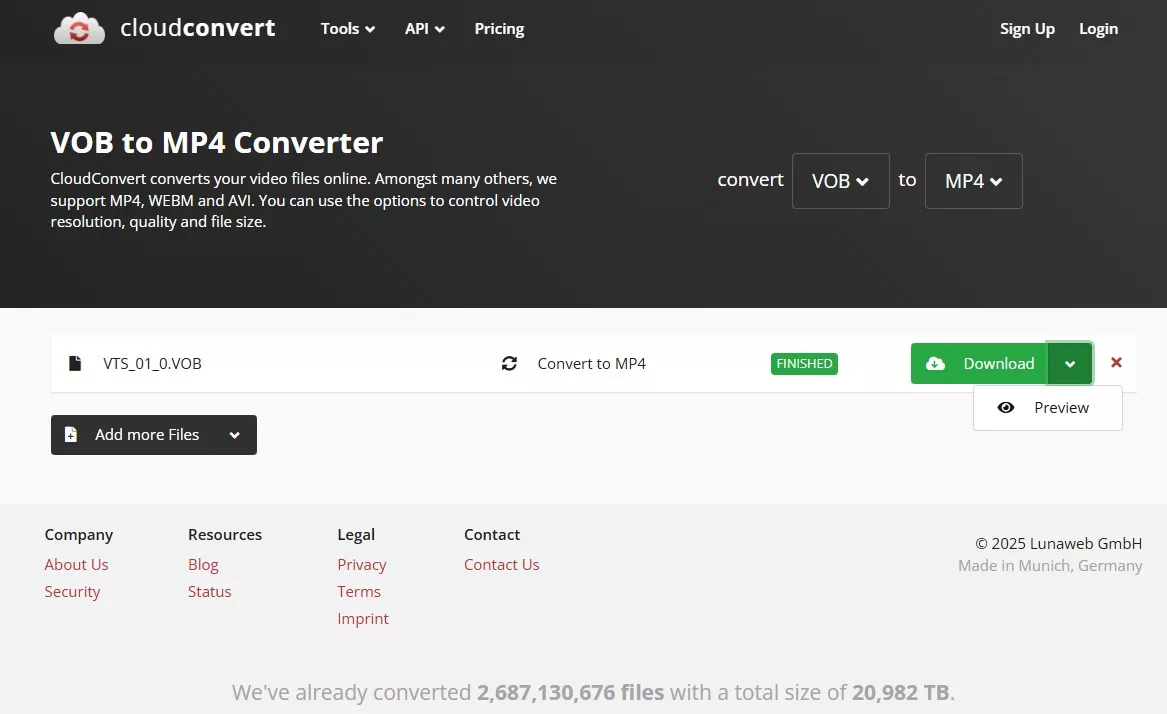Click the conversion arrows icon before Convert to MP4
Viewport: 1167px width, 714px height.
click(510, 364)
